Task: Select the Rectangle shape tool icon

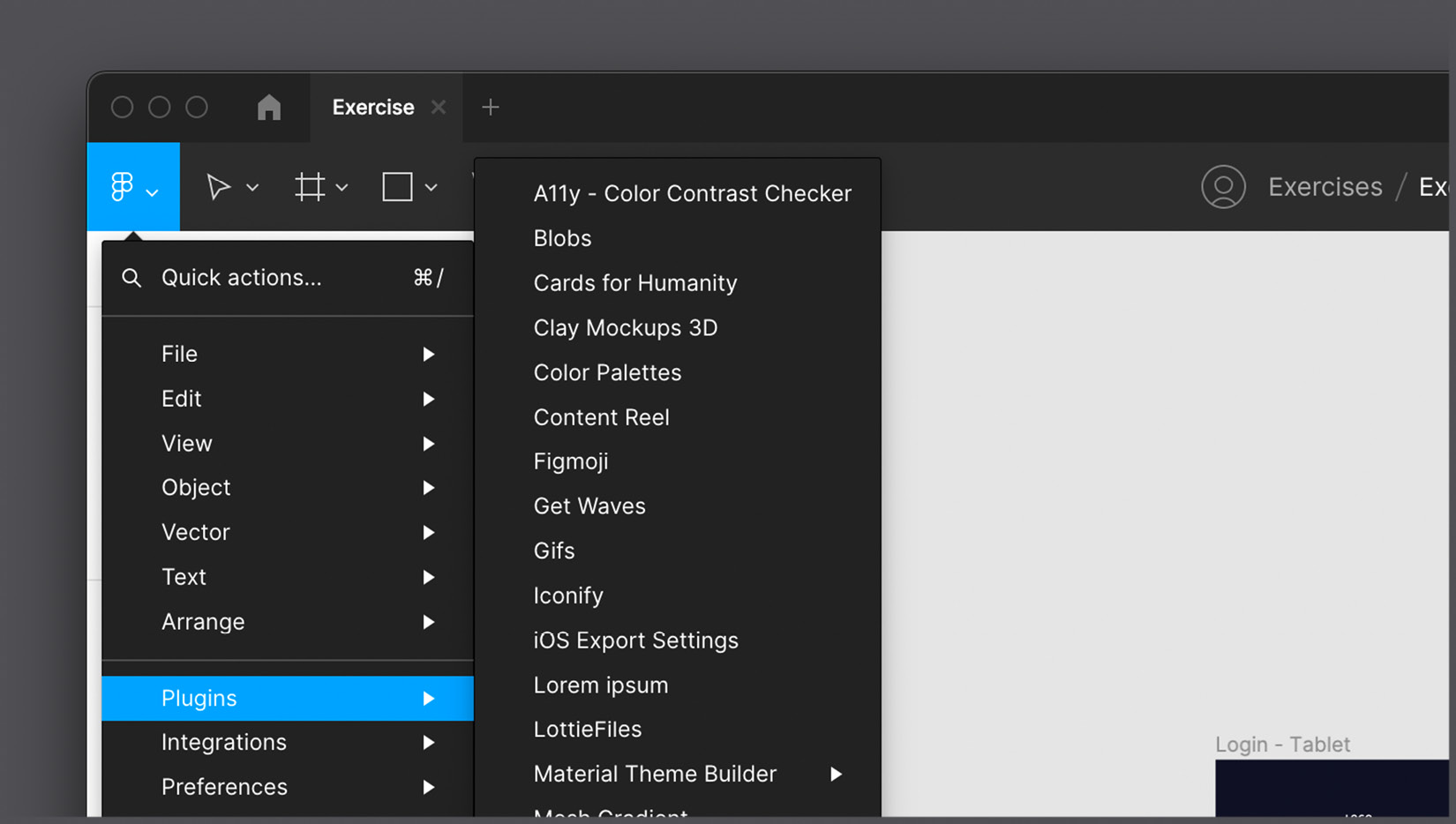Action: point(397,187)
